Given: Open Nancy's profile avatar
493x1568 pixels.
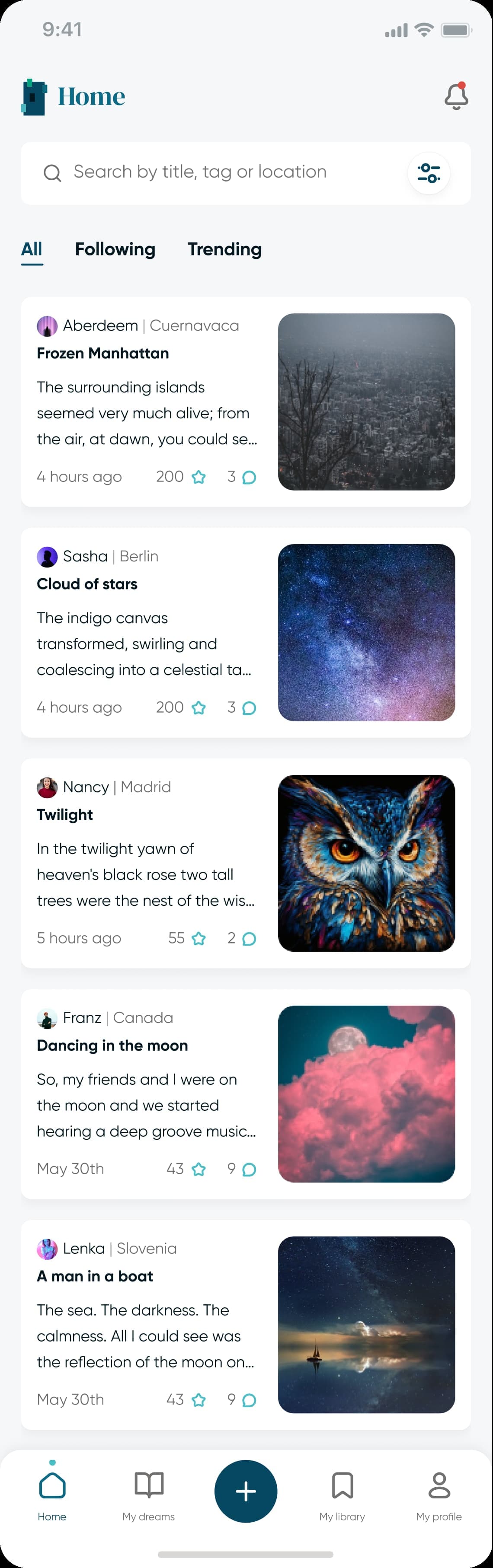Looking at the screenshot, I should click(x=47, y=787).
